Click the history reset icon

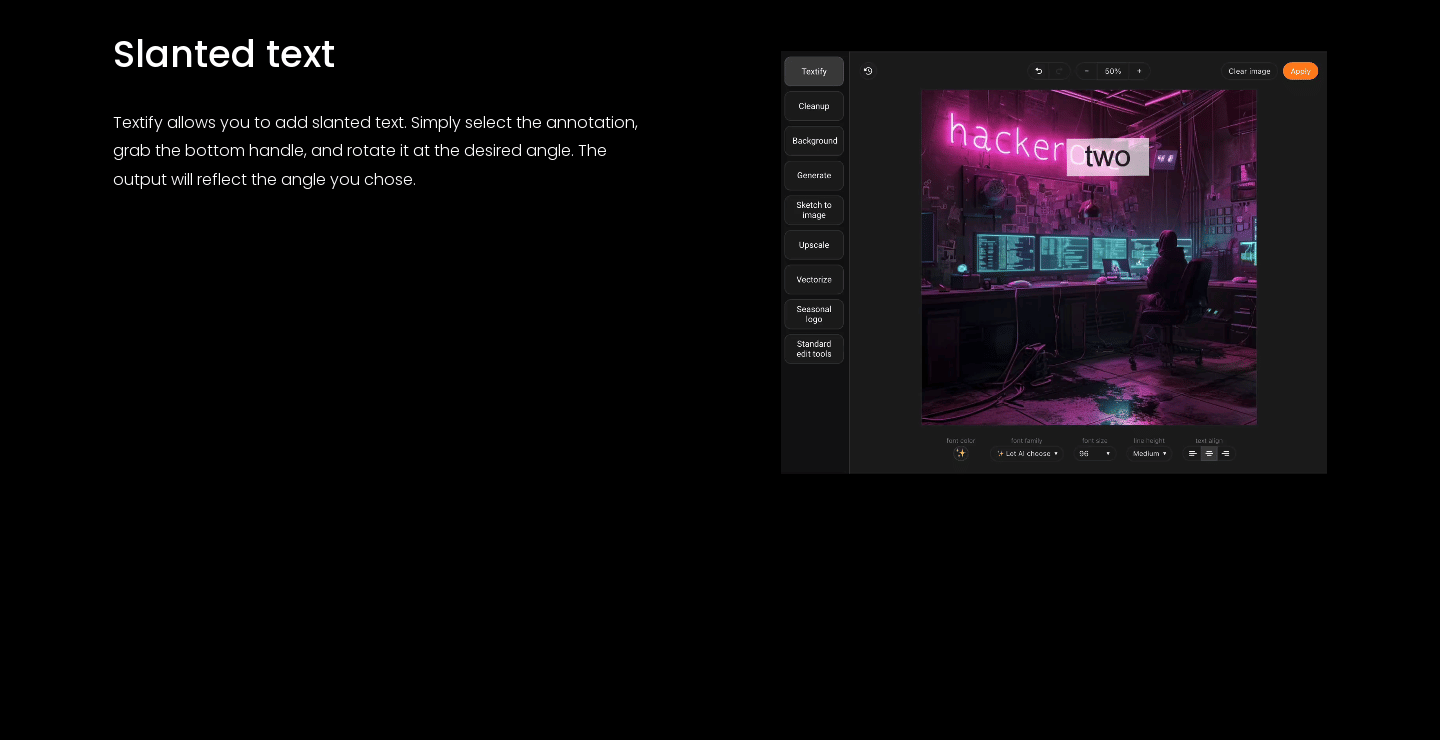click(x=868, y=71)
